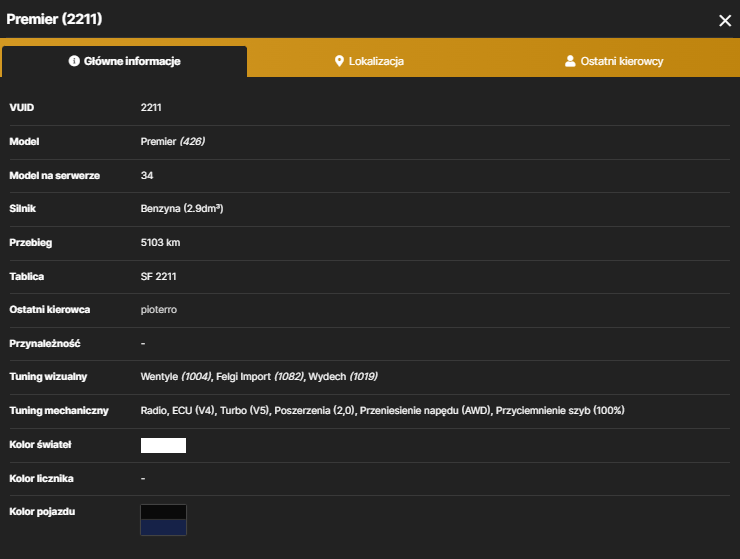Select the model value Premier (426)
Screen dimensions: 740x559
(x=173, y=142)
